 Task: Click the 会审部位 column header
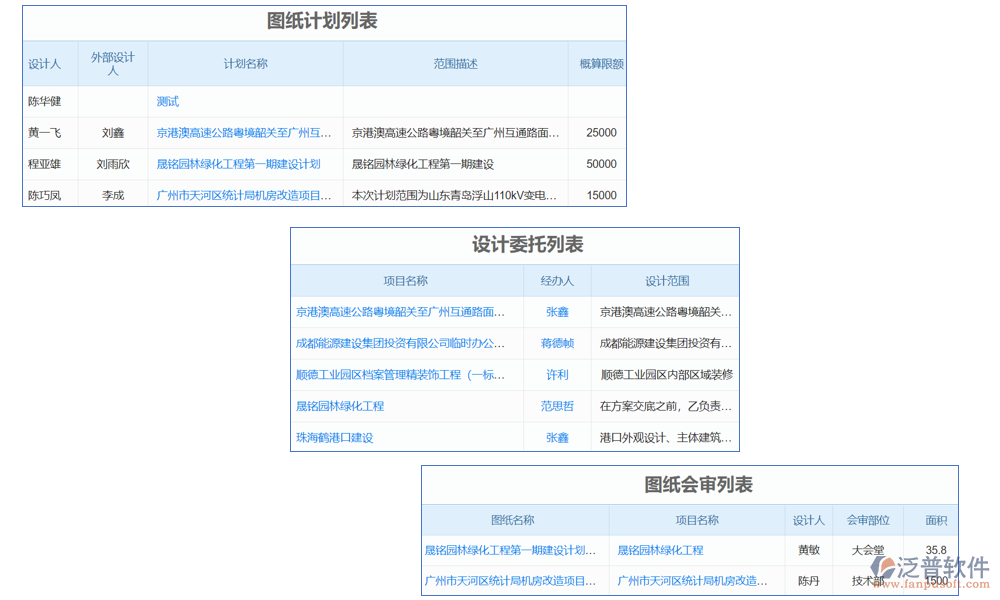click(868, 520)
